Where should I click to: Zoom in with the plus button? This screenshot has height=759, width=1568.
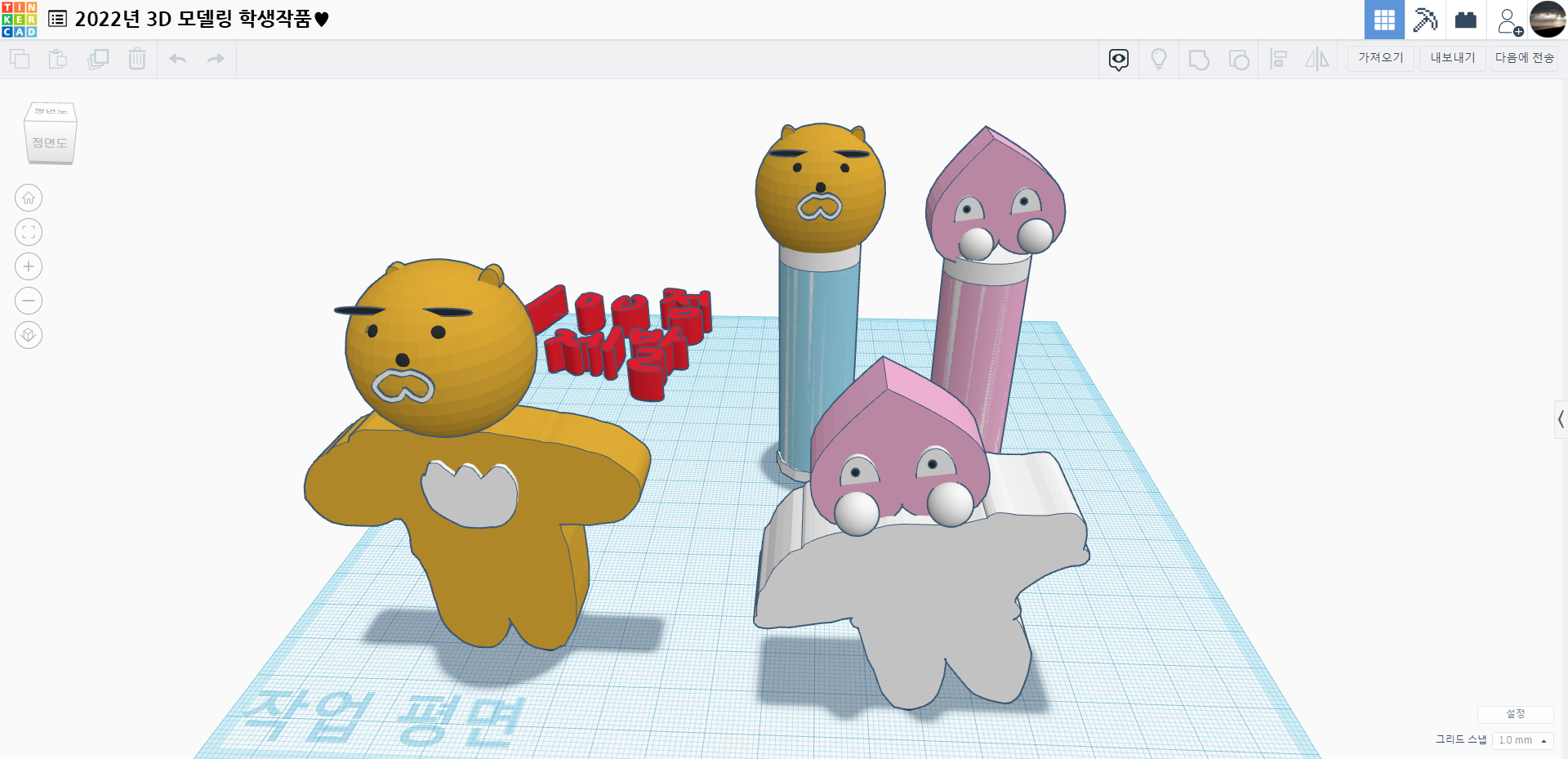coord(29,266)
